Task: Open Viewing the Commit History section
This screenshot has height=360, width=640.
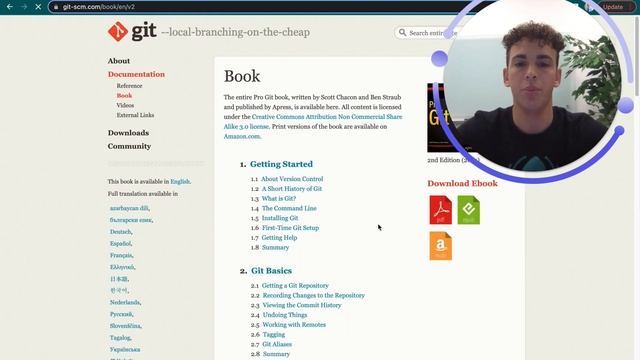Action: pyautogui.click(x=302, y=305)
